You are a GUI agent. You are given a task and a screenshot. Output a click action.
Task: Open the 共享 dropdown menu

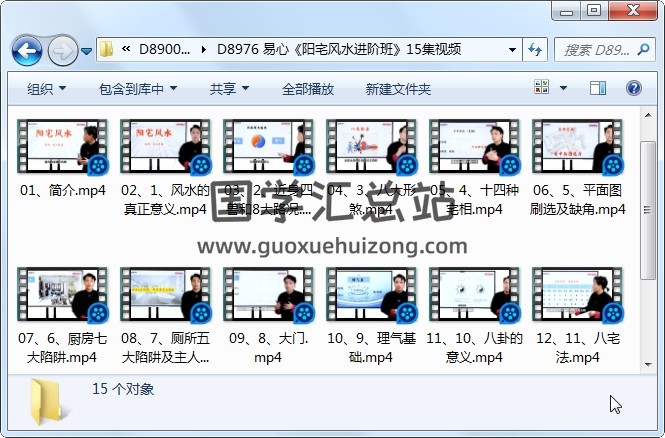[x=229, y=89]
